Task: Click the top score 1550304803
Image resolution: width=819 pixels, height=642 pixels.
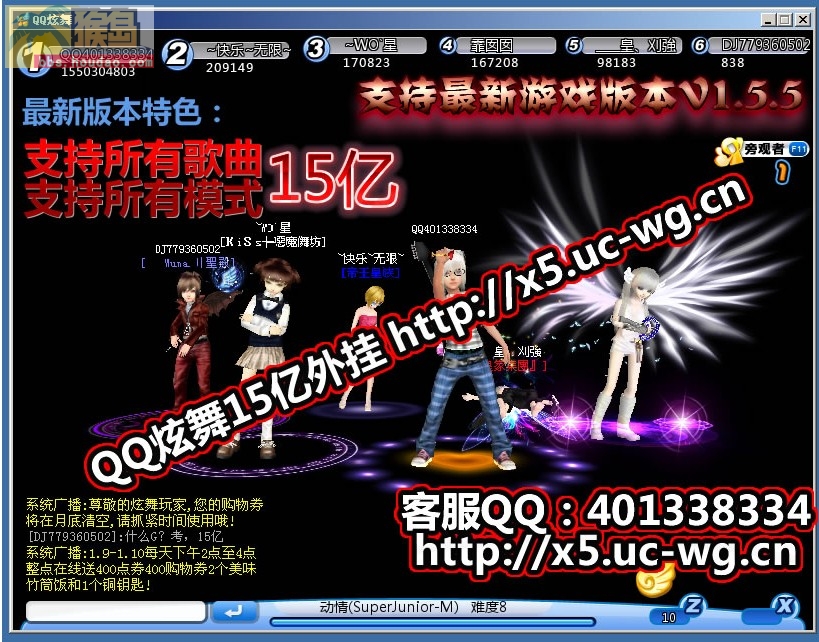Action: [x=98, y=72]
